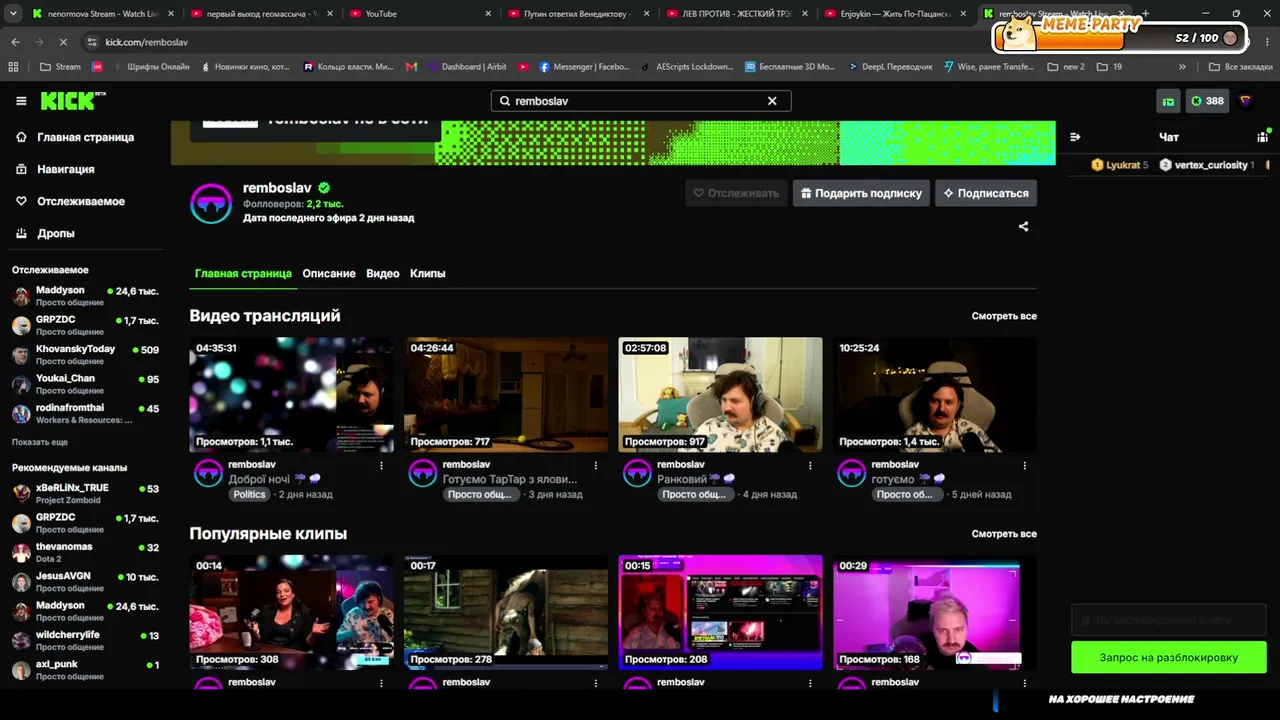Open options menu for the video posted 5 дней назад

(1025, 466)
